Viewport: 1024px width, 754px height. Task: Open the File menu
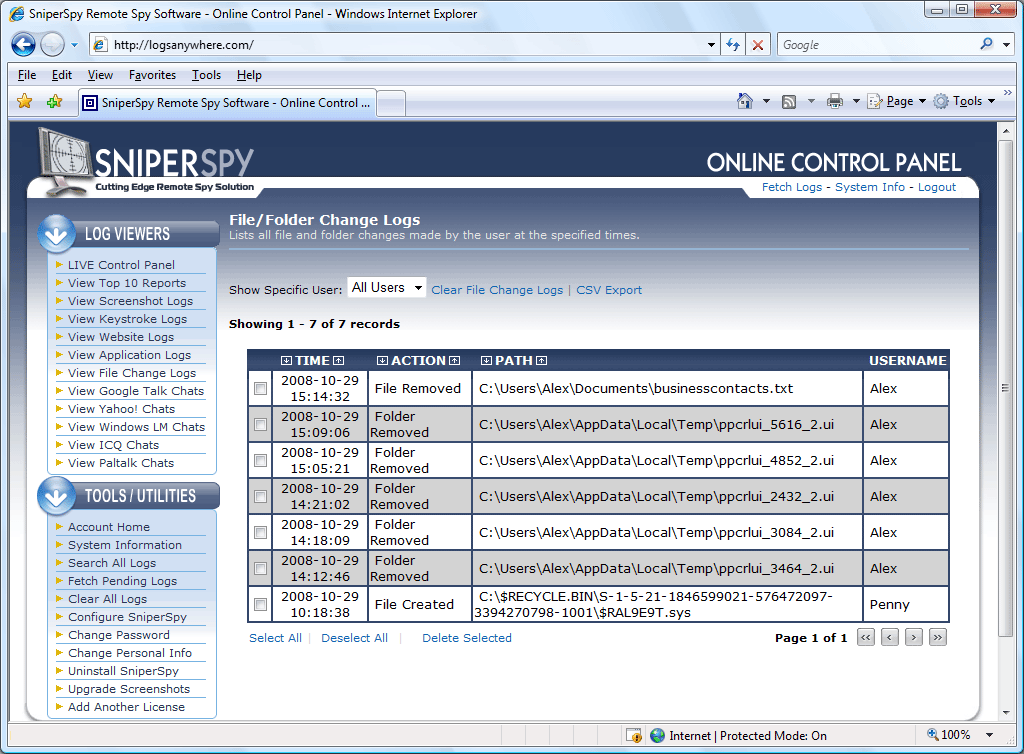pos(27,75)
